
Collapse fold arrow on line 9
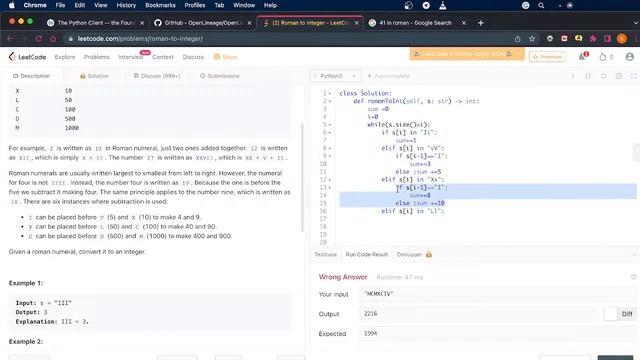click(x=330, y=156)
